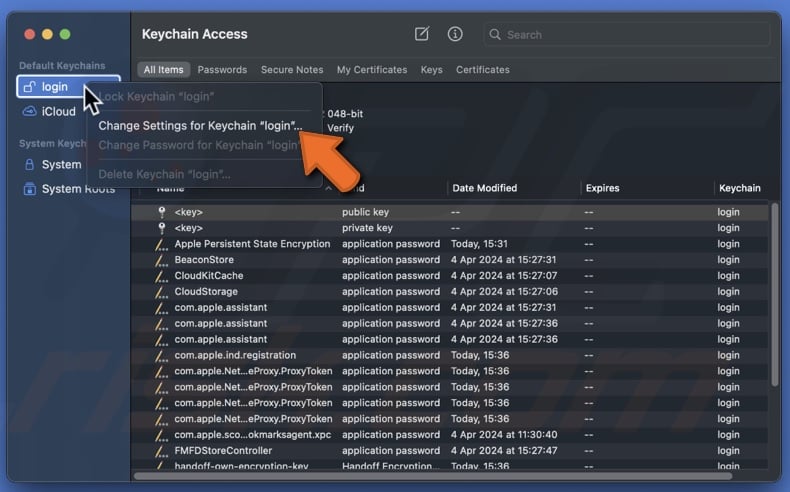
Task: Select "com.apple.ind.registration" item
Action: tap(449, 356)
